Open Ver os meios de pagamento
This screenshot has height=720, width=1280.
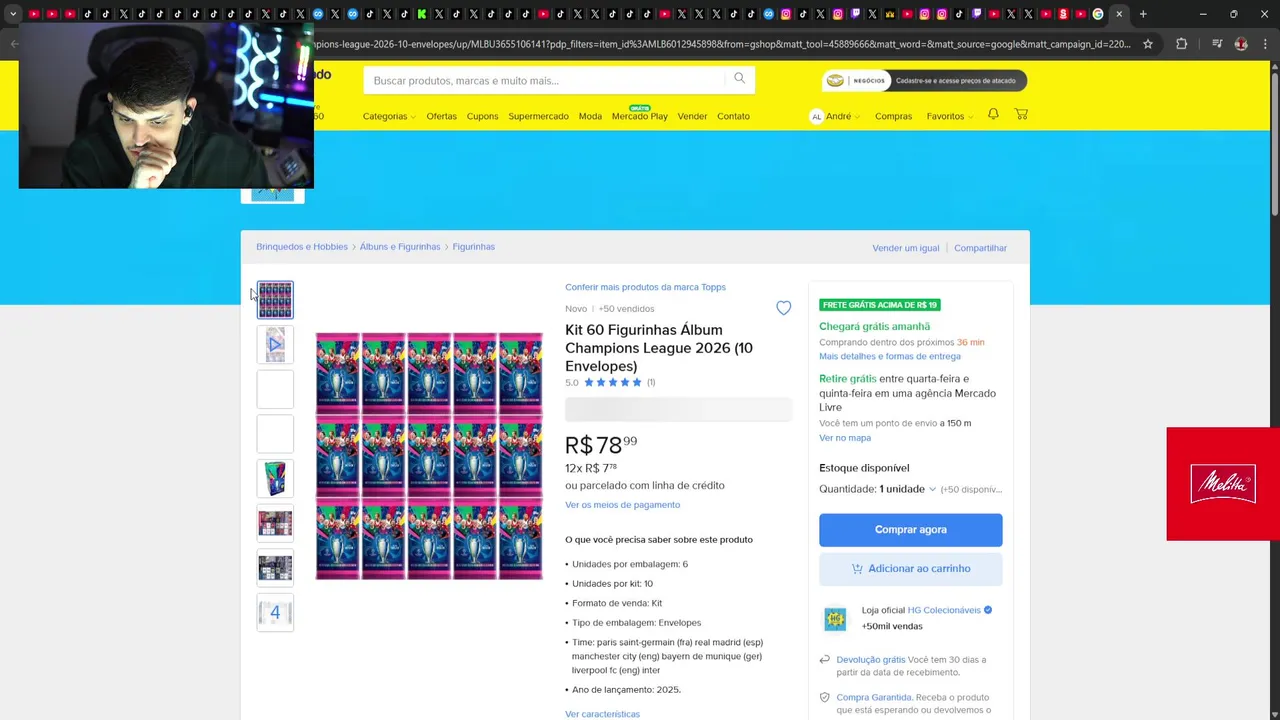pos(622,505)
